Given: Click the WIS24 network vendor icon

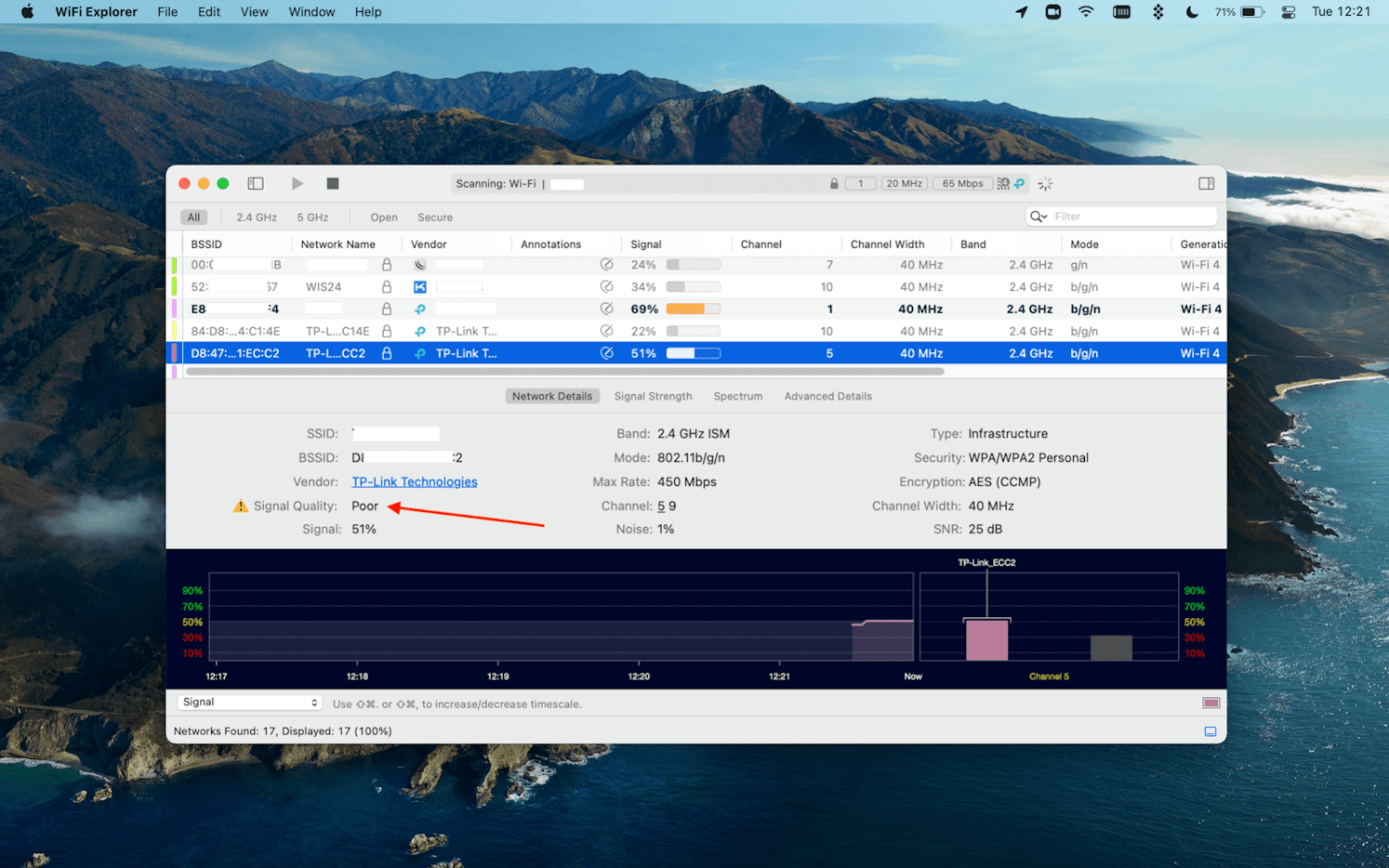Looking at the screenshot, I should tap(420, 287).
